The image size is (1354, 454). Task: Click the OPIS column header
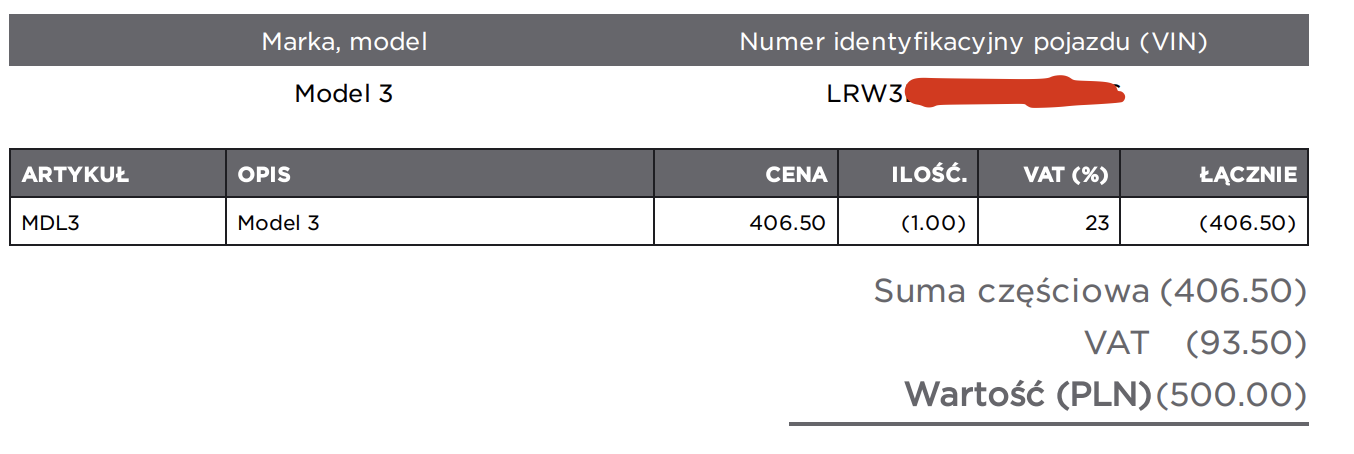[440, 174]
